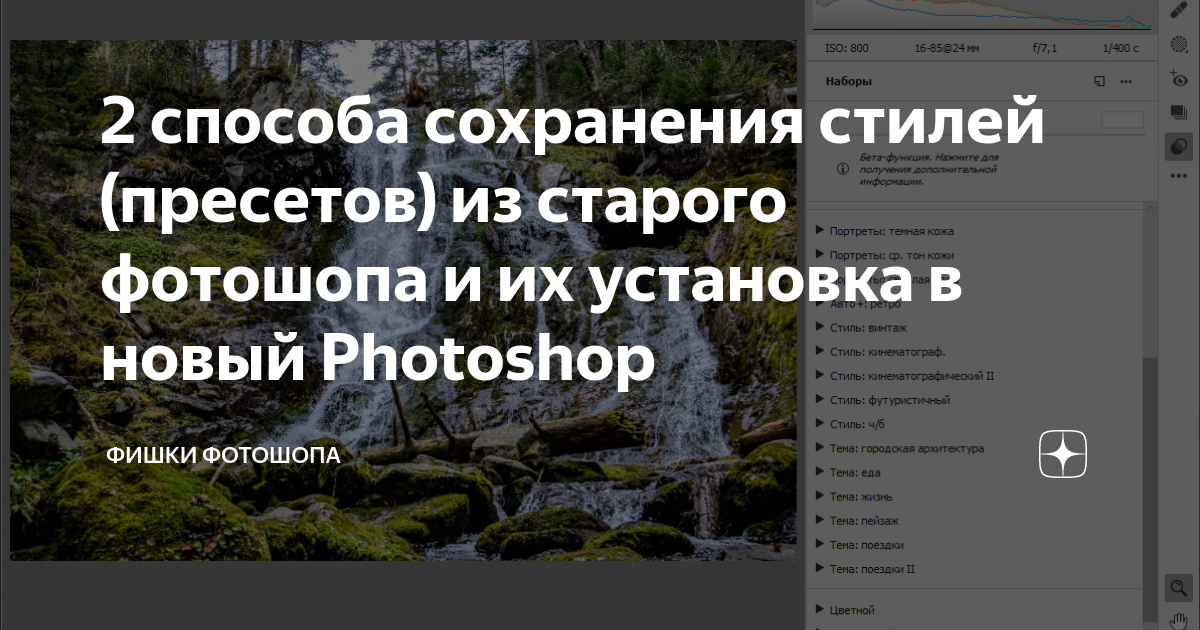Click the preset amount value field

click(1122, 120)
